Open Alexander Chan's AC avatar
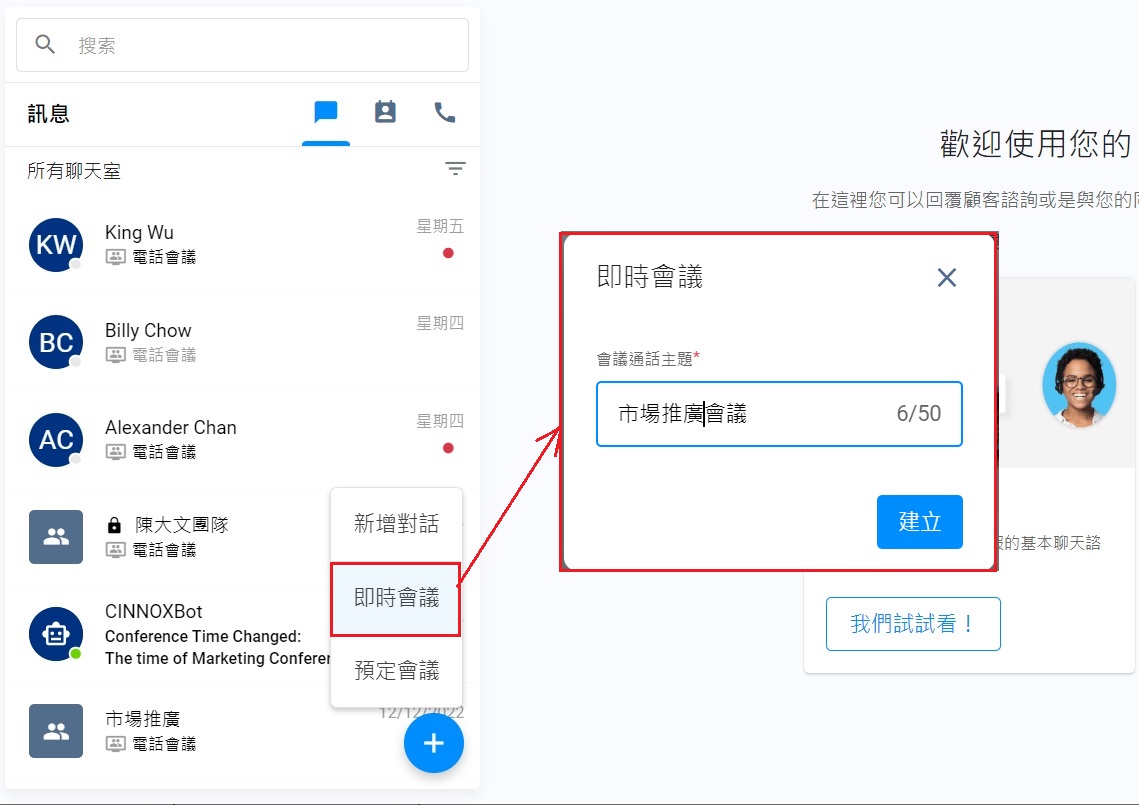1139x809 pixels. 56,439
